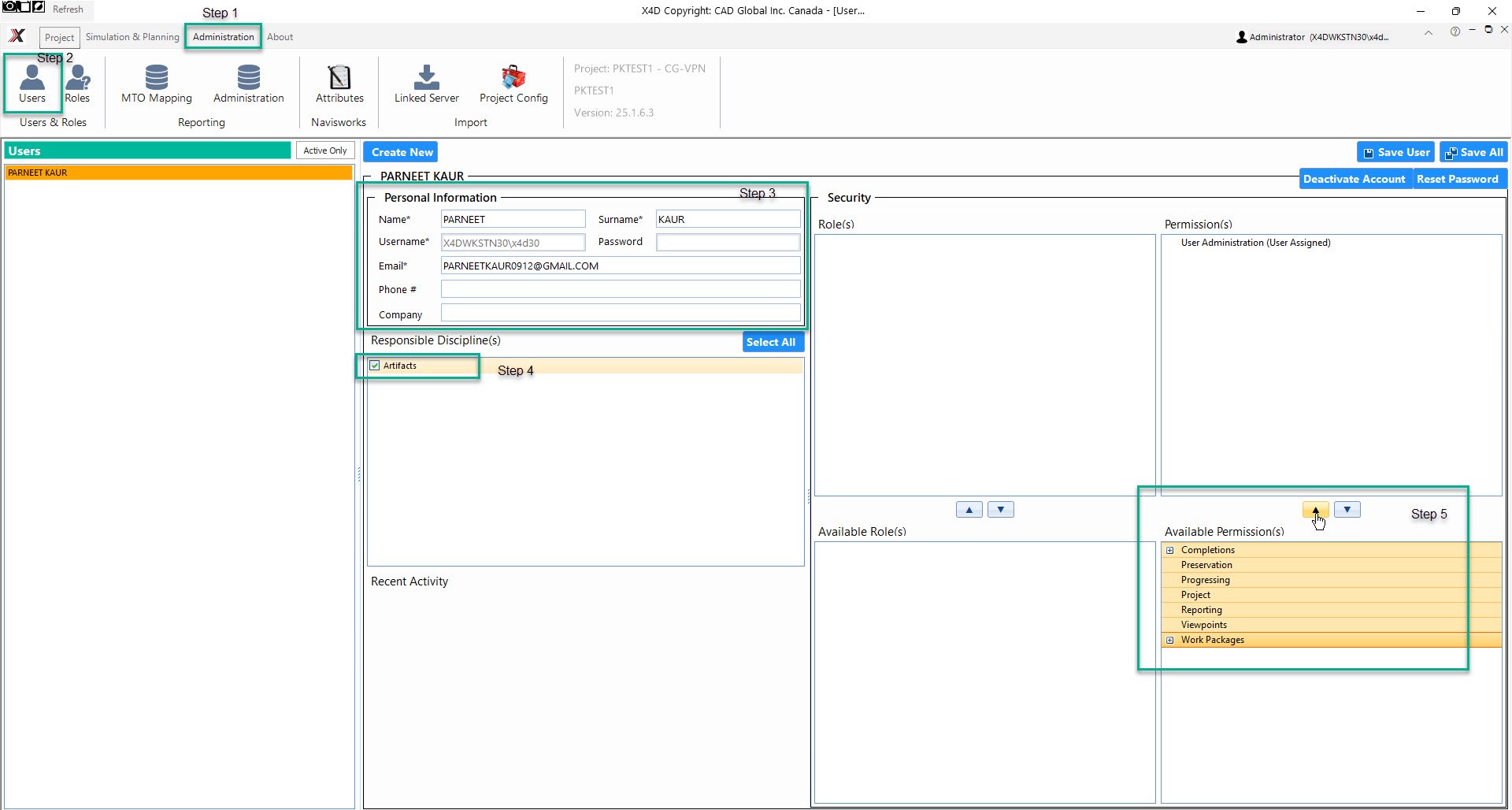Click the help question mark icon

coord(1455,32)
